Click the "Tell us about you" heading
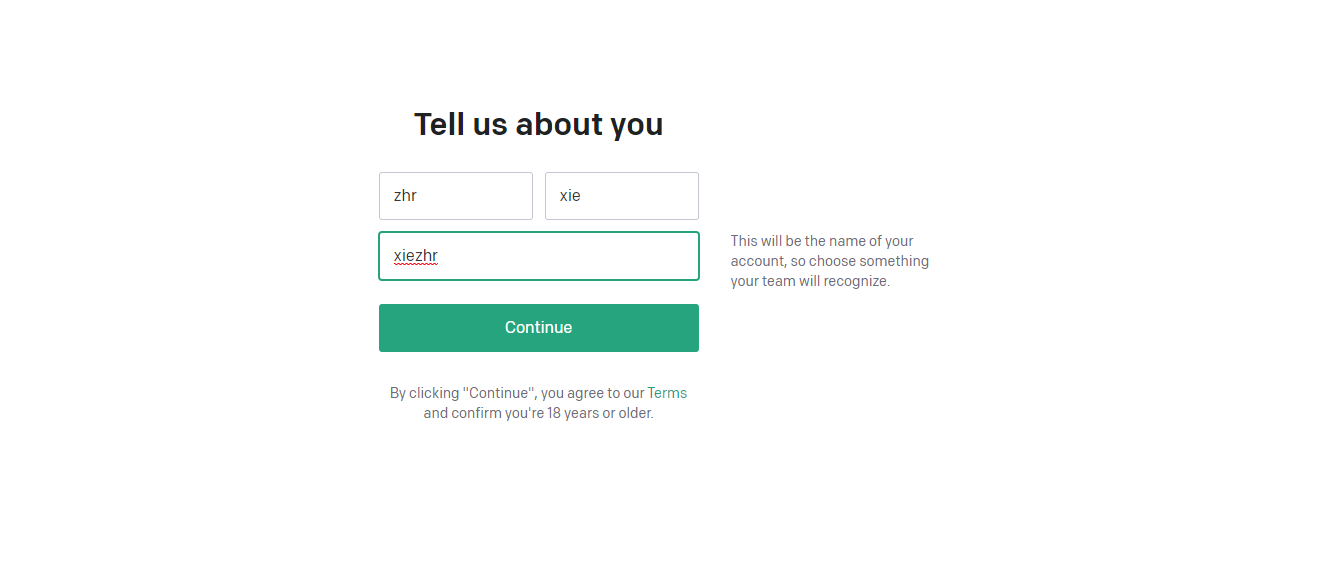1342x563 pixels. (538, 124)
